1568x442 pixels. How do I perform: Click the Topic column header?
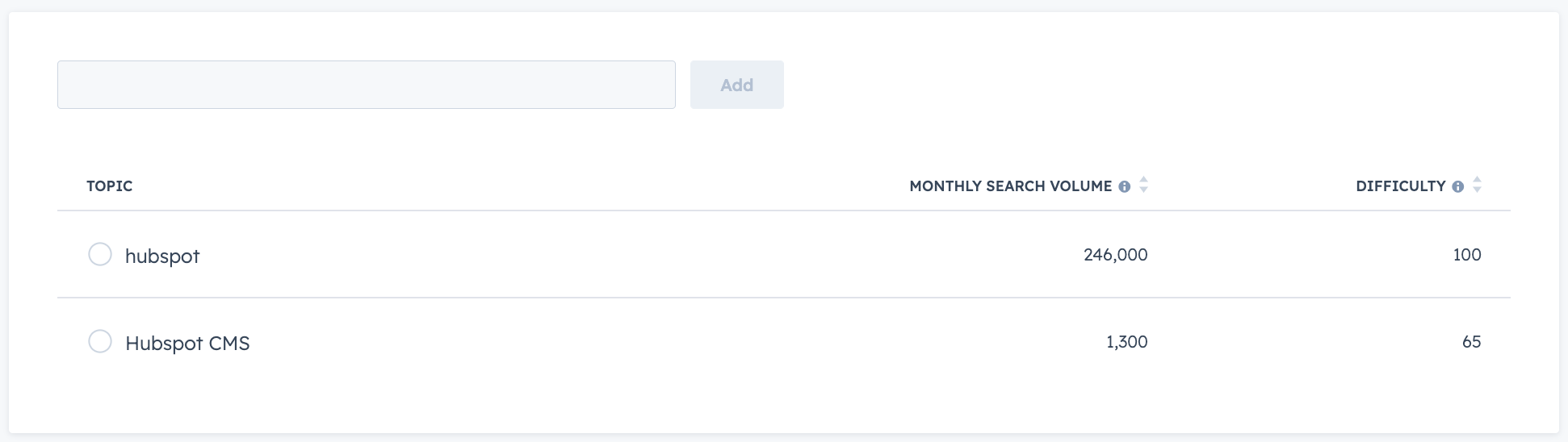tap(110, 186)
